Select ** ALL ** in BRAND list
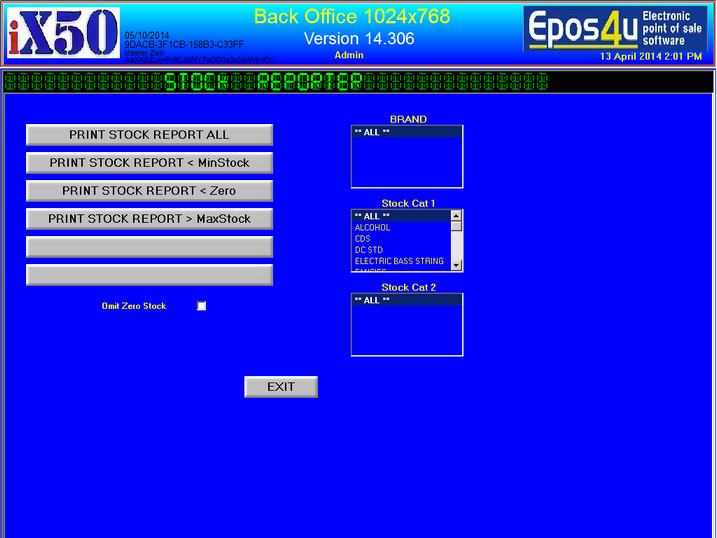717x538 pixels. 407,132
